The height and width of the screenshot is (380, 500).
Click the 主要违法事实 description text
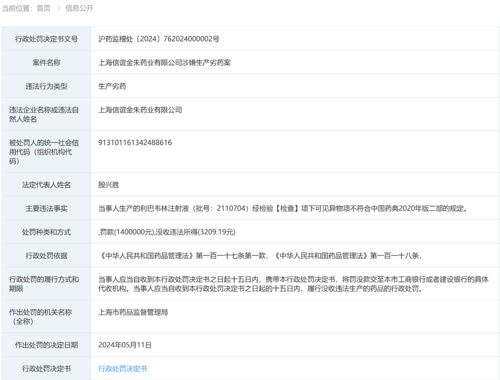[283, 208]
